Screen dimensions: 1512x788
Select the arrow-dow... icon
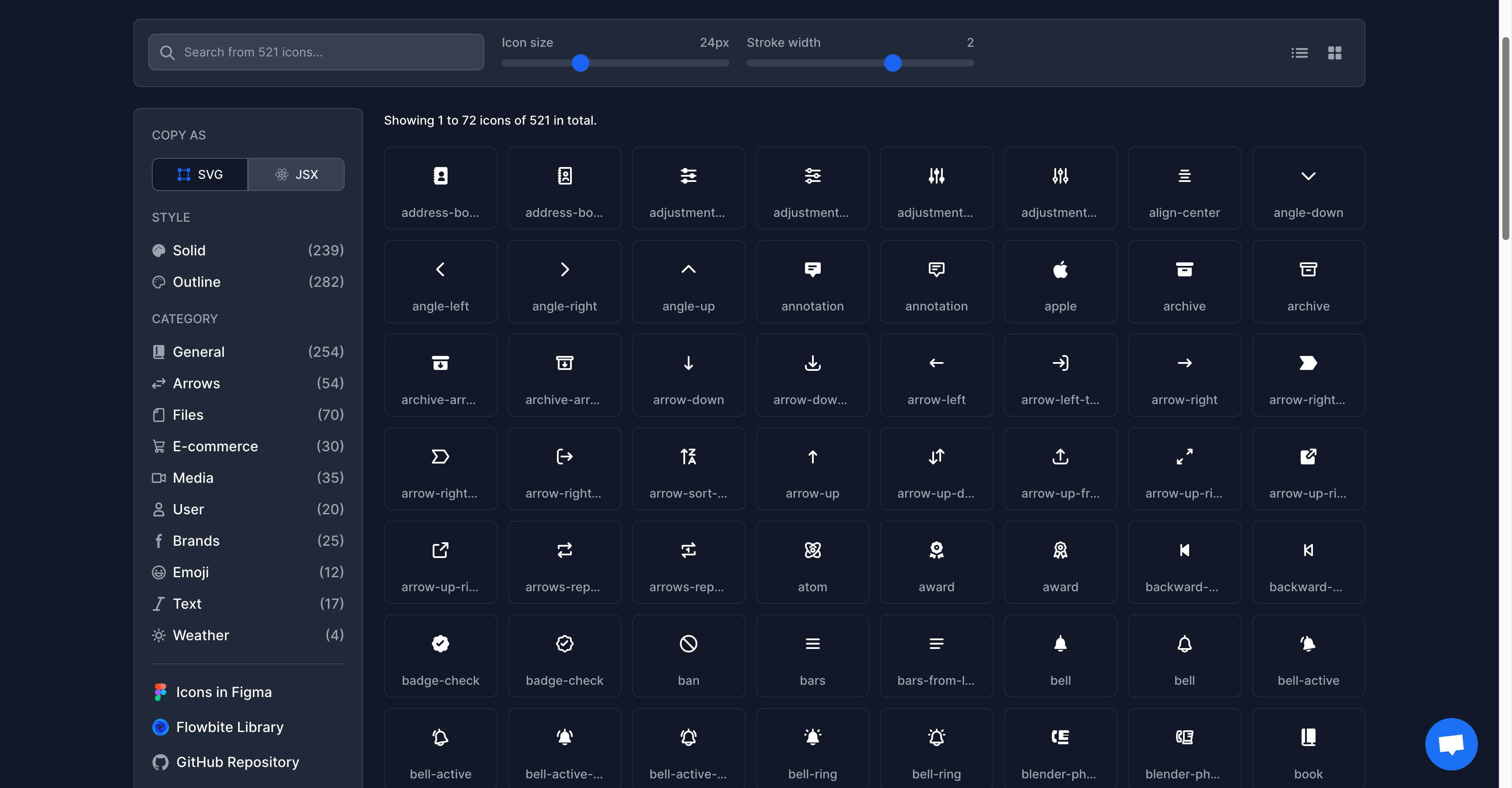(812, 375)
